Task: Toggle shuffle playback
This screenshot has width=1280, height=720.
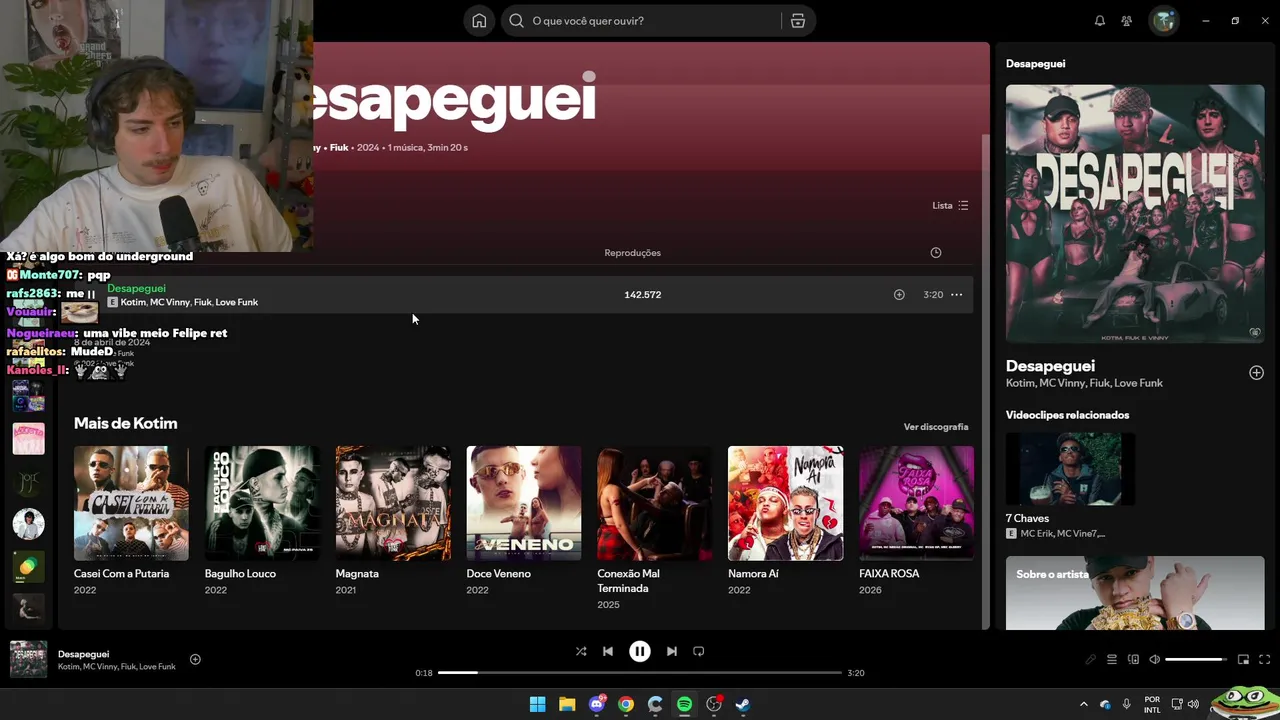Action: pos(581,651)
